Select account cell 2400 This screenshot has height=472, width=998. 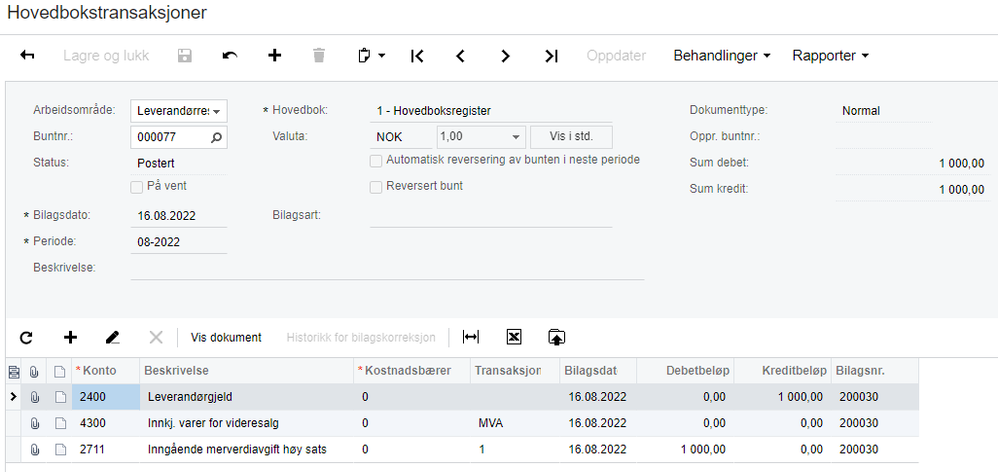click(106, 397)
